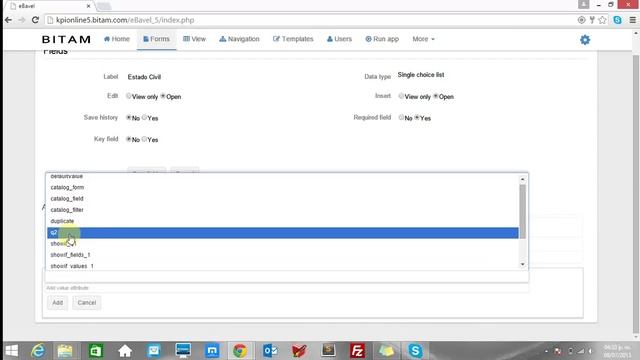Image resolution: width=640 pixels, height=360 pixels.
Task: Open the green Windows Store taskbar icon
Action: [96, 351]
